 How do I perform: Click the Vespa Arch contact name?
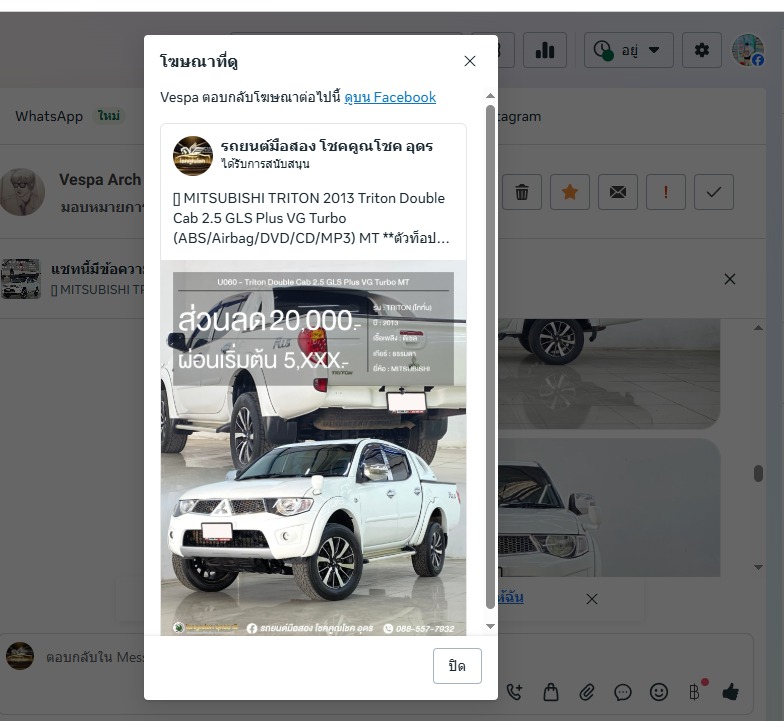coord(100,179)
